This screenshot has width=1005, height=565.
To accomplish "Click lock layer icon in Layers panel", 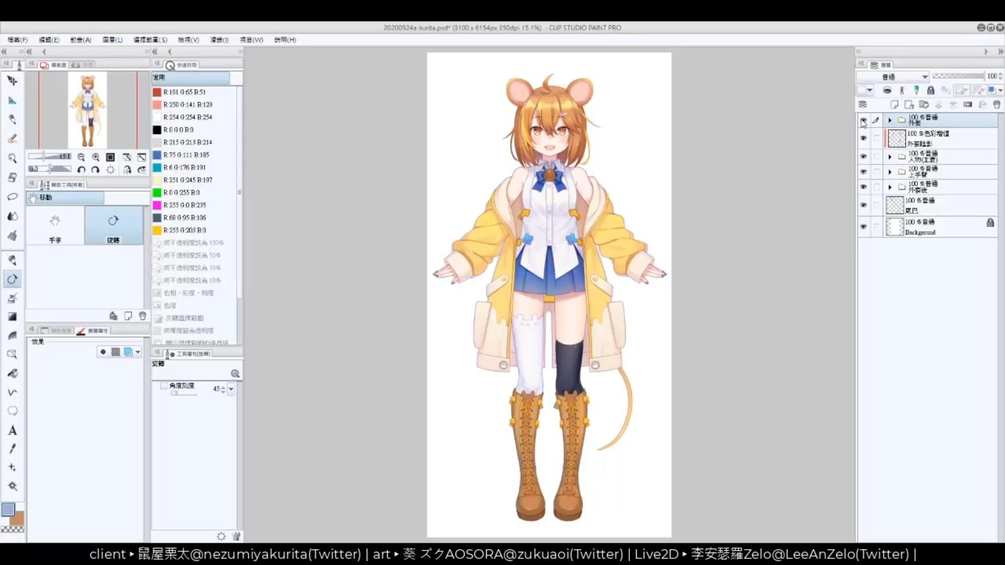I will (x=931, y=90).
